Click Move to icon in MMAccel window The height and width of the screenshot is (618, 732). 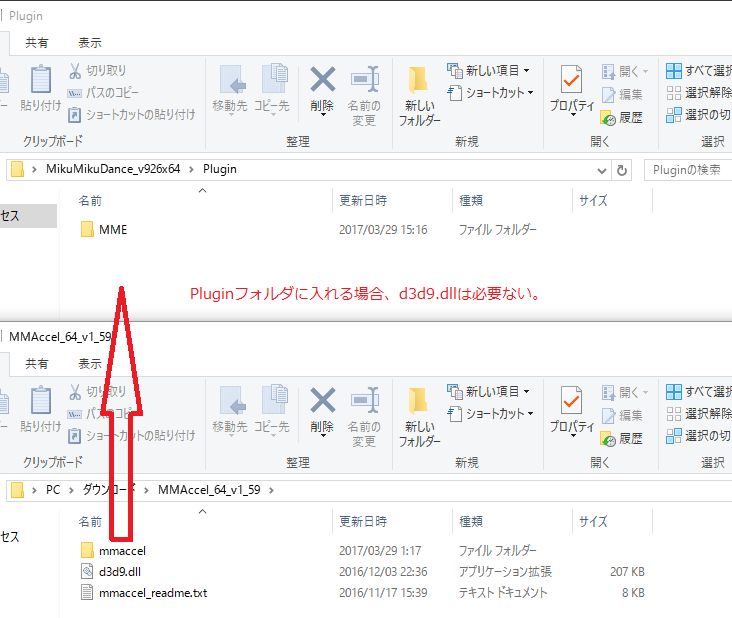point(232,400)
